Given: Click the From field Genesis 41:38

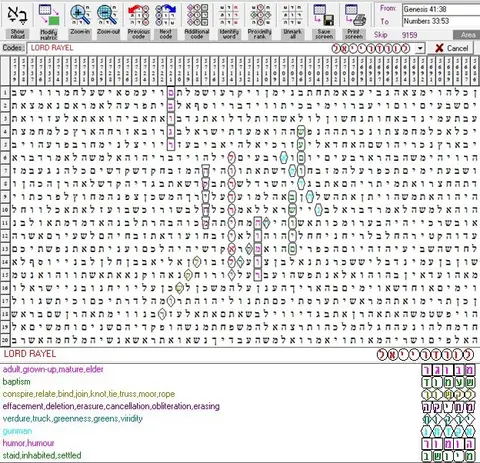Looking at the screenshot, I should click(441, 9).
